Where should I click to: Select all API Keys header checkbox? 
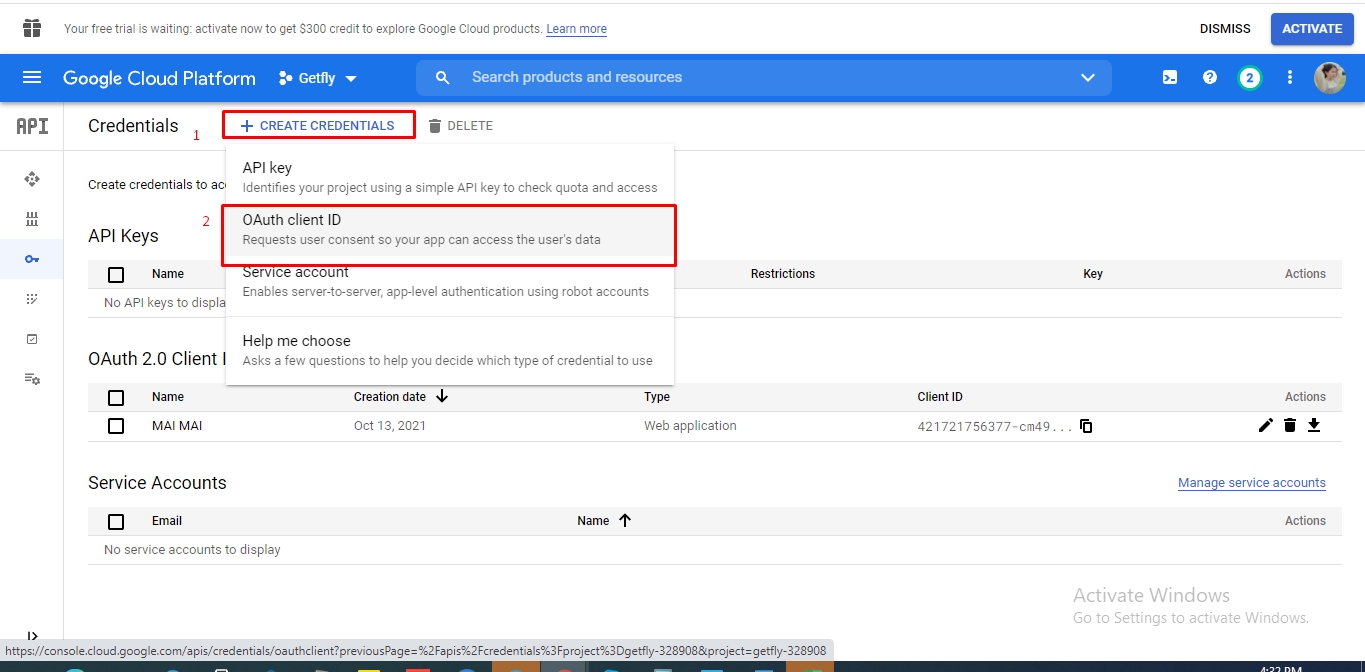click(116, 274)
